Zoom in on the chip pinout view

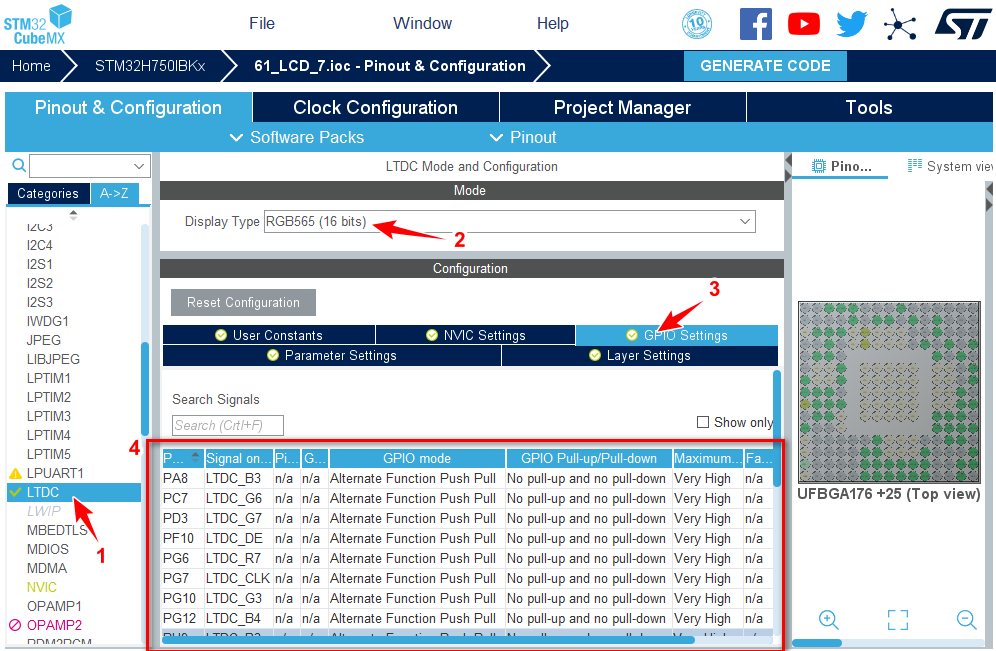828,619
